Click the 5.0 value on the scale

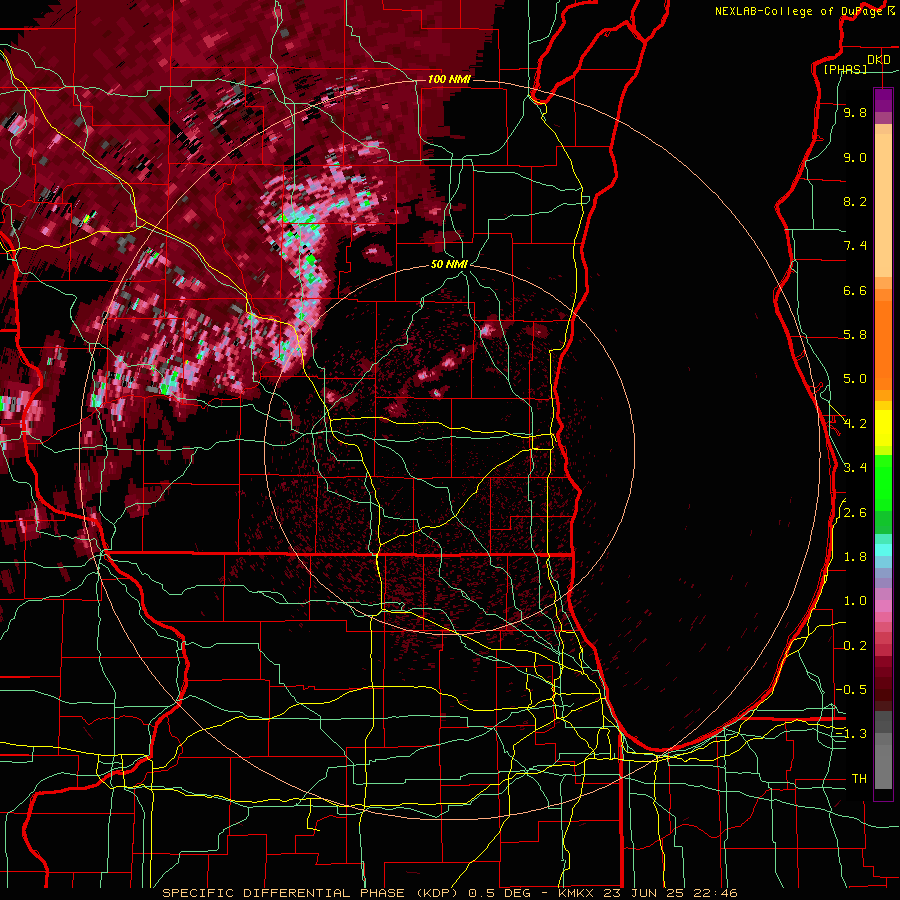(855, 379)
